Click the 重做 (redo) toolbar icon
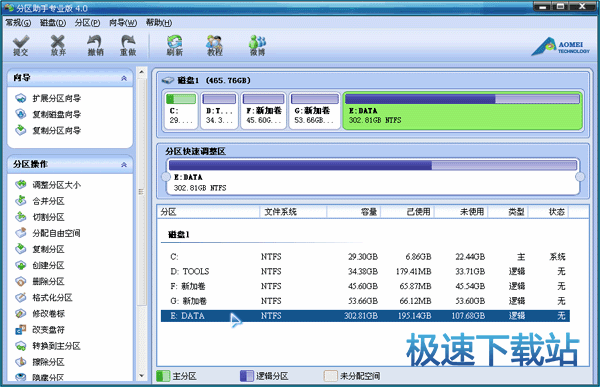 tap(128, 46)
